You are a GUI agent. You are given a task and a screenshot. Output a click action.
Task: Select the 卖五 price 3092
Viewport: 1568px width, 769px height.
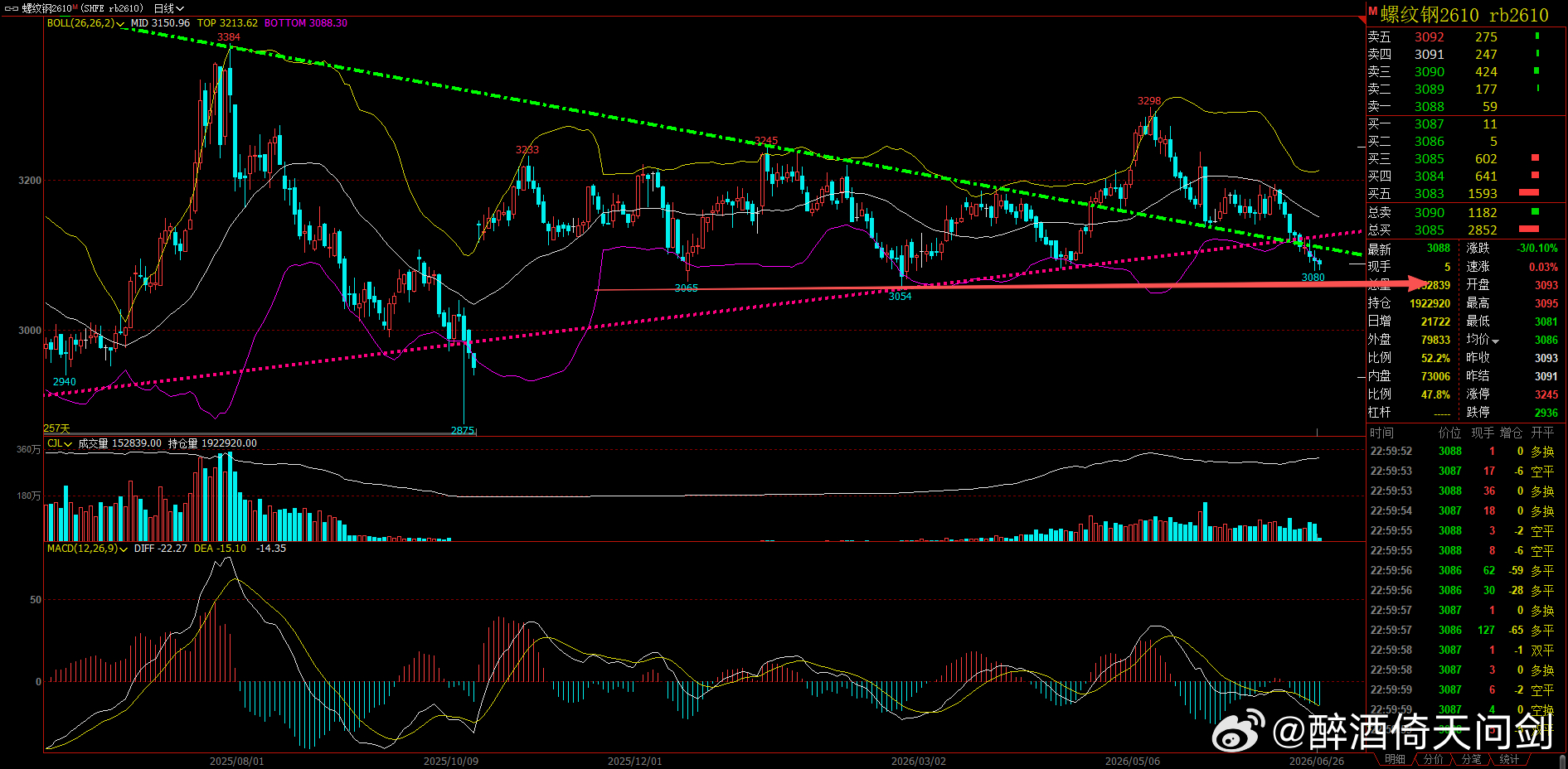(x=1430, y=37)
